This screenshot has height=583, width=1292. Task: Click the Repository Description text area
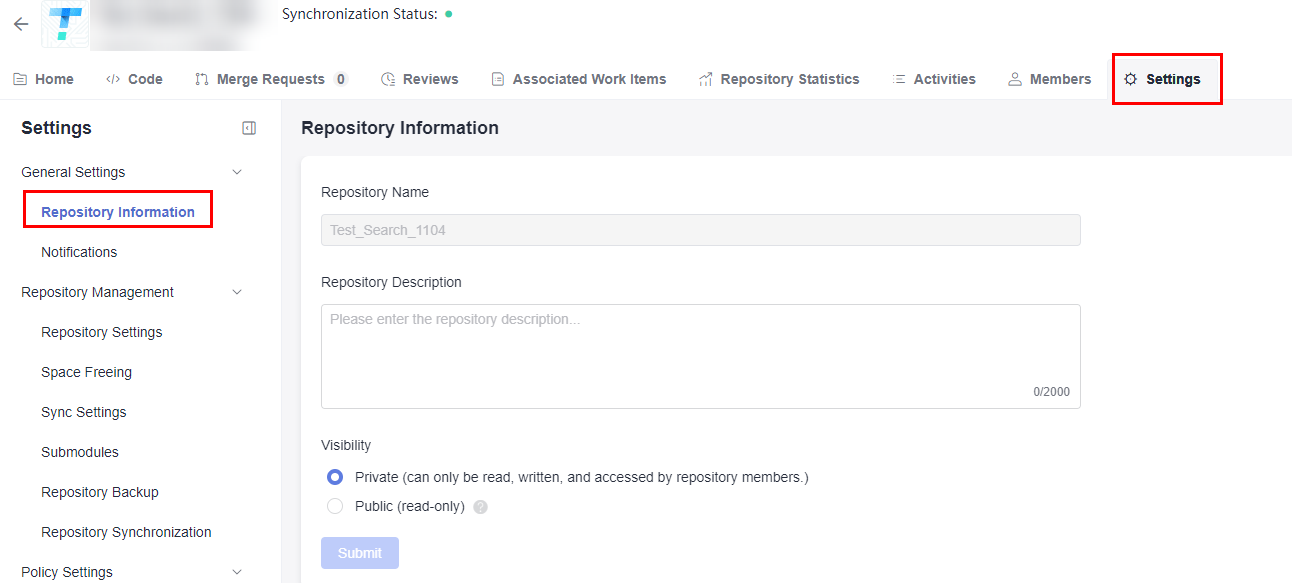pyautogui.click(x=700, y=356)
